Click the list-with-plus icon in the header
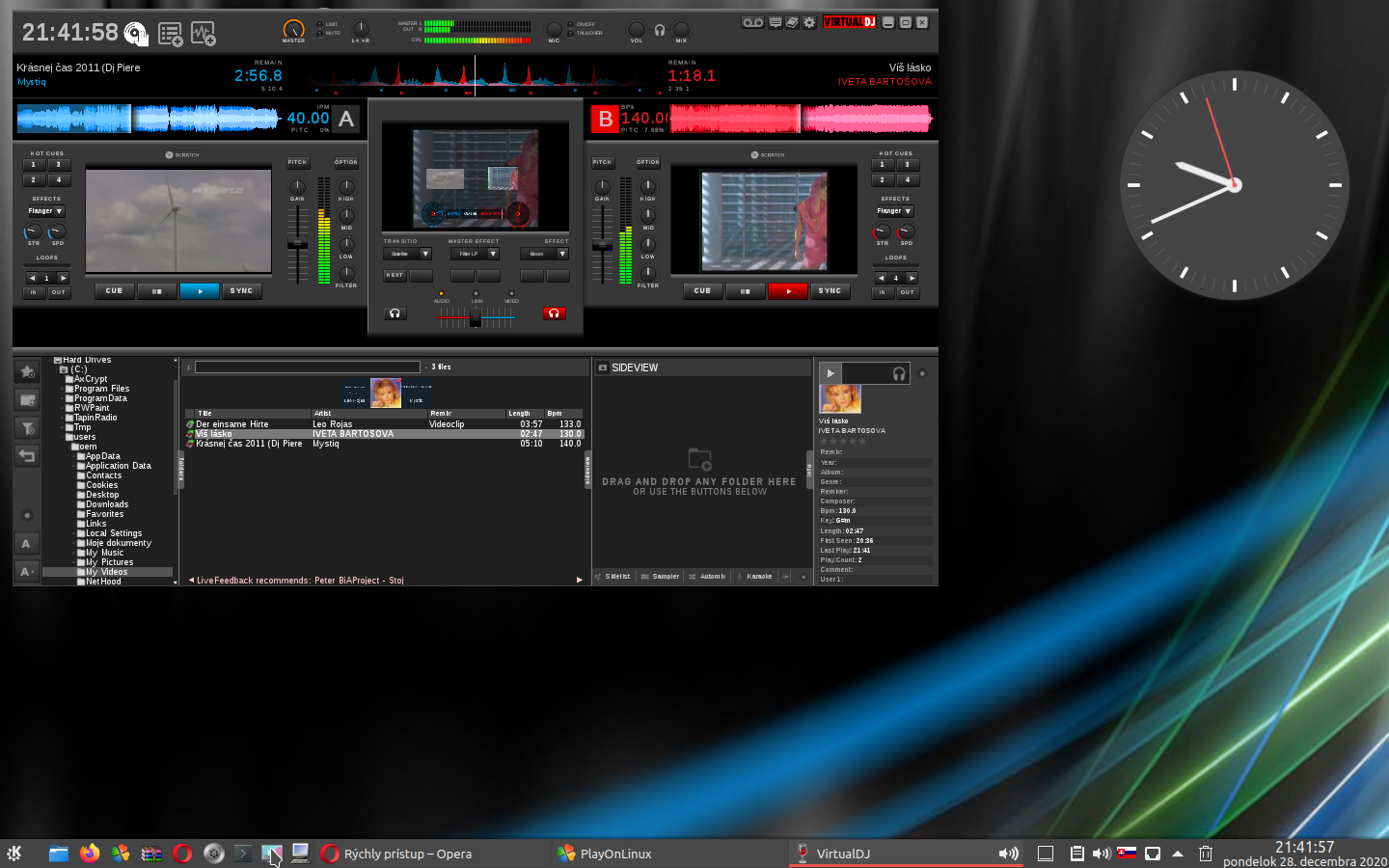 click(171, 34)
